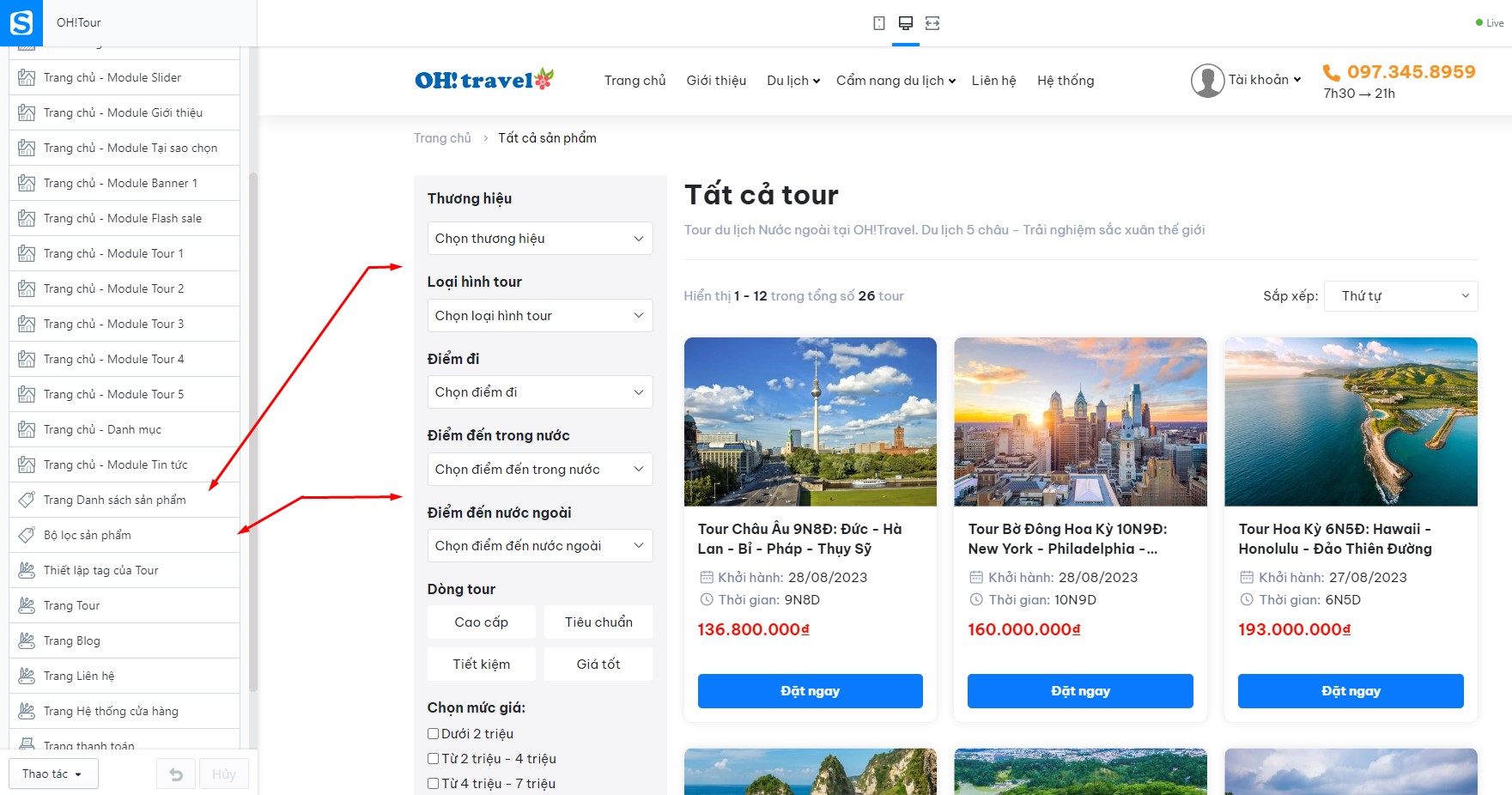The image size is (1512, 795).
Task: Select 'Trang chủ - Module Tour 2' in sidebar
Action: 124,288
